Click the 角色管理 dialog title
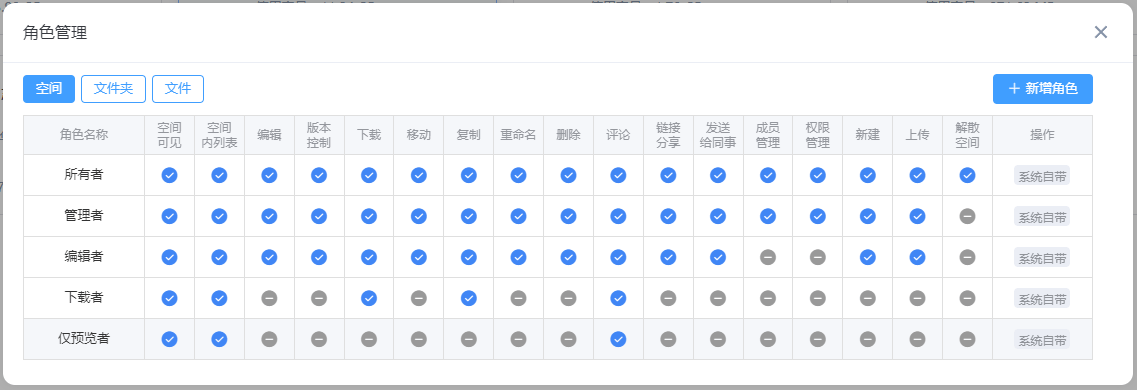This screenshot has width=1137, height=390. coord(55,33)
